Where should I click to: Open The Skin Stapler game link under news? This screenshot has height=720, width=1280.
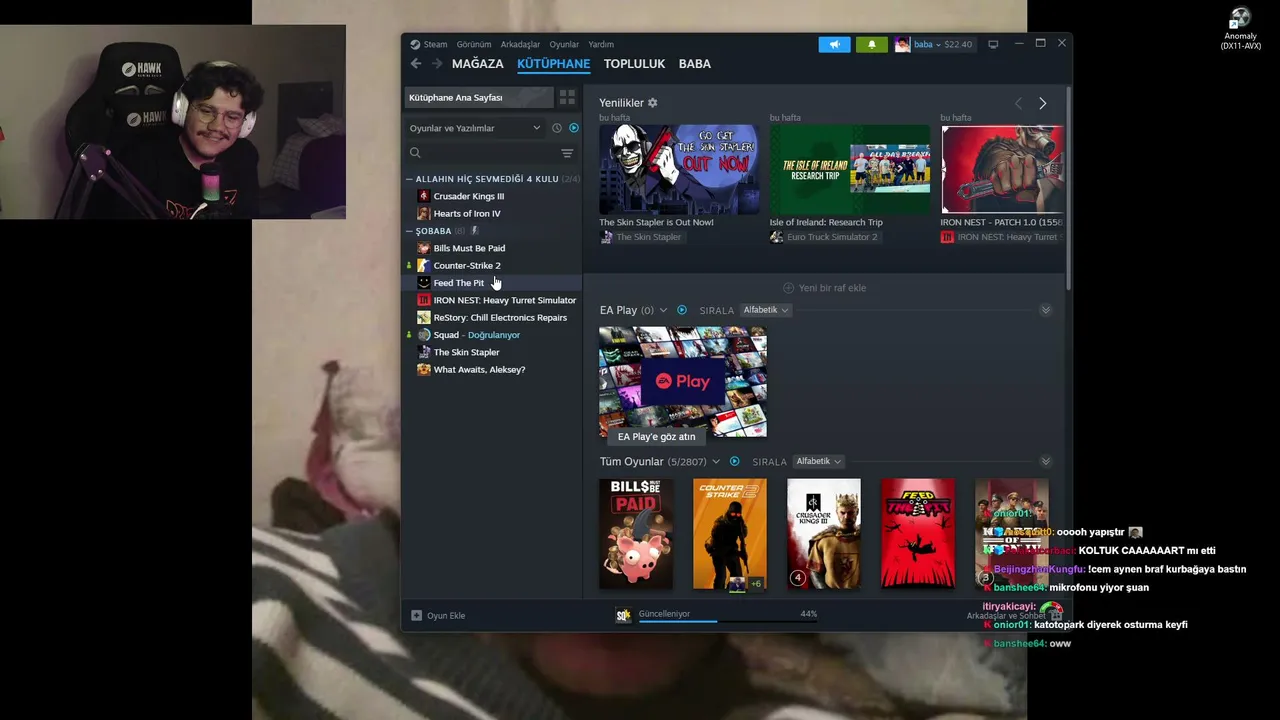641,237
